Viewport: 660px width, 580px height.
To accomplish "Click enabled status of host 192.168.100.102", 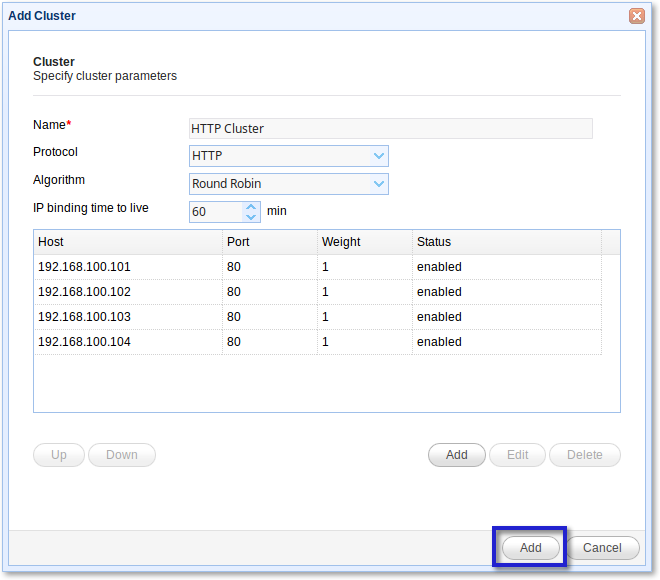I will coord(439,292).
